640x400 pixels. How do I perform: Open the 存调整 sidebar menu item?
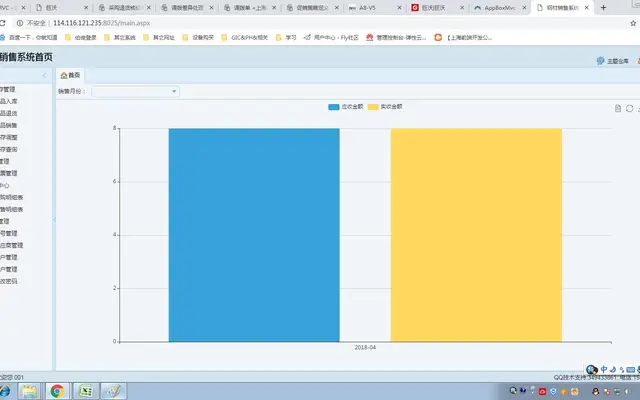9,138
